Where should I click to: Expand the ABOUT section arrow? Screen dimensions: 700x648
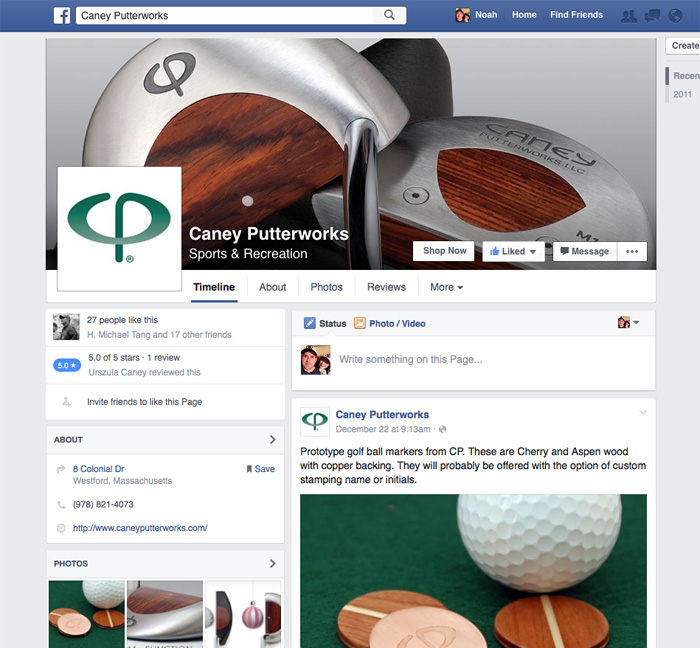pyautogui.click(x=273, y=440)
